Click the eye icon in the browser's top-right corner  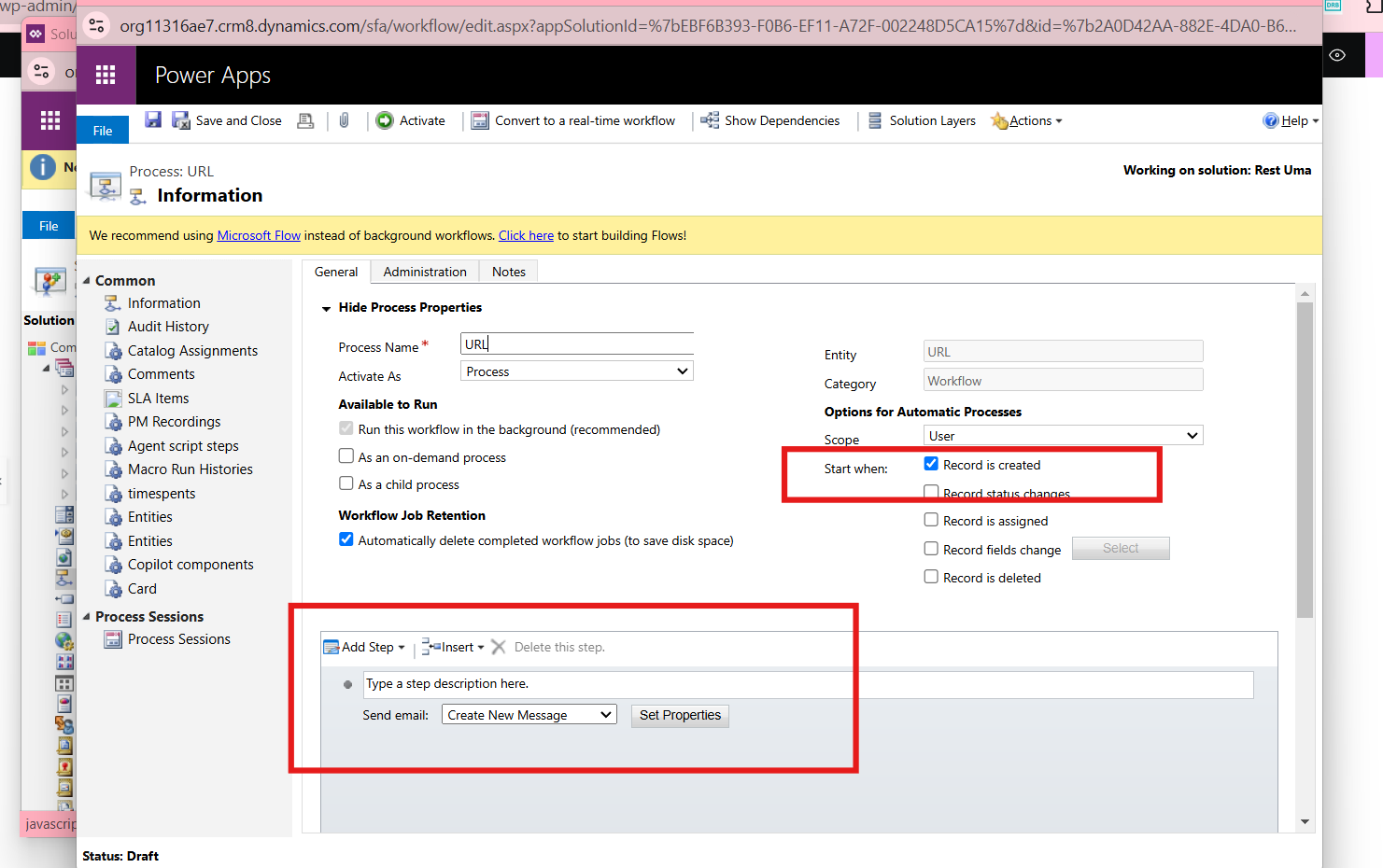tap(1337, 55)
